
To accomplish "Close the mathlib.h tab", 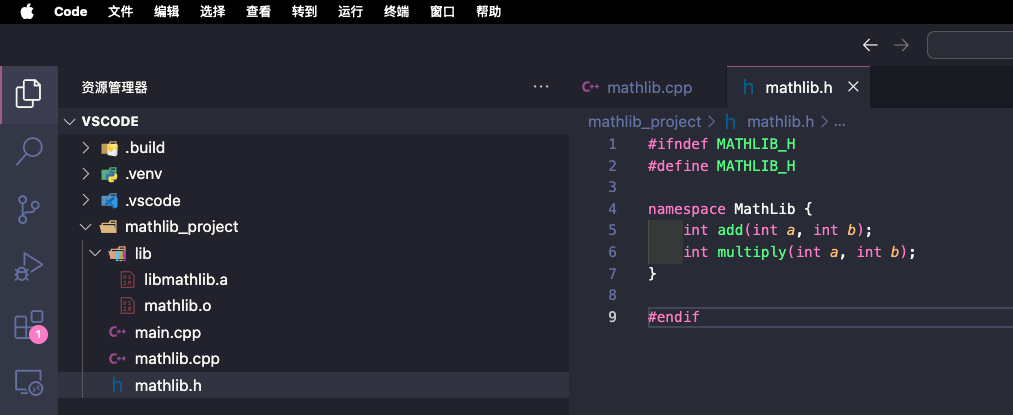I will [x=853, y=87].
